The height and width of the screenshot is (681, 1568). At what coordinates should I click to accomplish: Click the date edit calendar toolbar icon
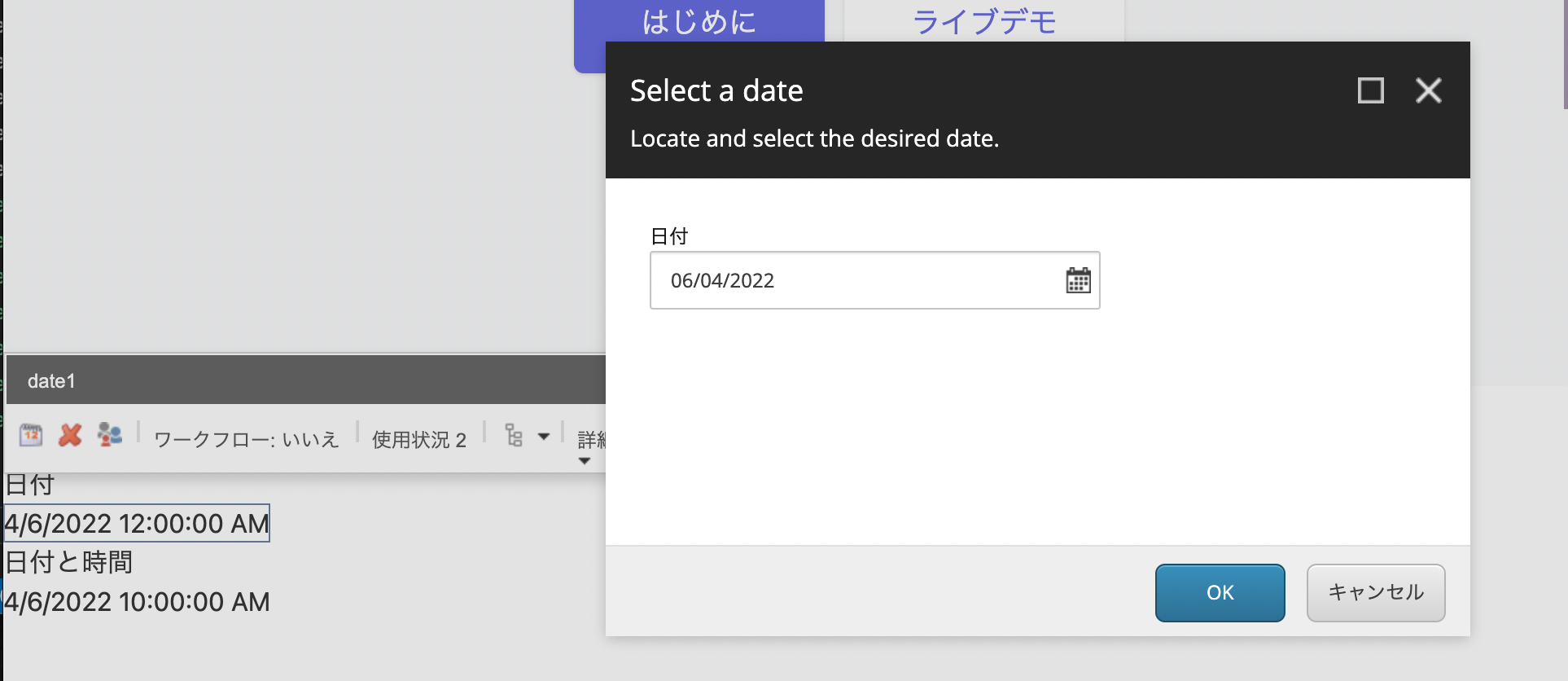pyautogui.click(x=31, y=435)
